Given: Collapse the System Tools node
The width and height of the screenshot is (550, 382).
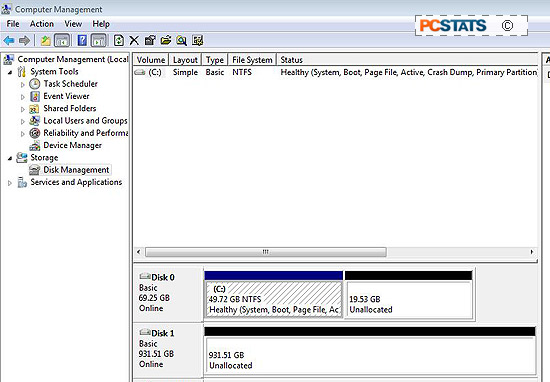Looking at the screenshot, I should [10, 72].
